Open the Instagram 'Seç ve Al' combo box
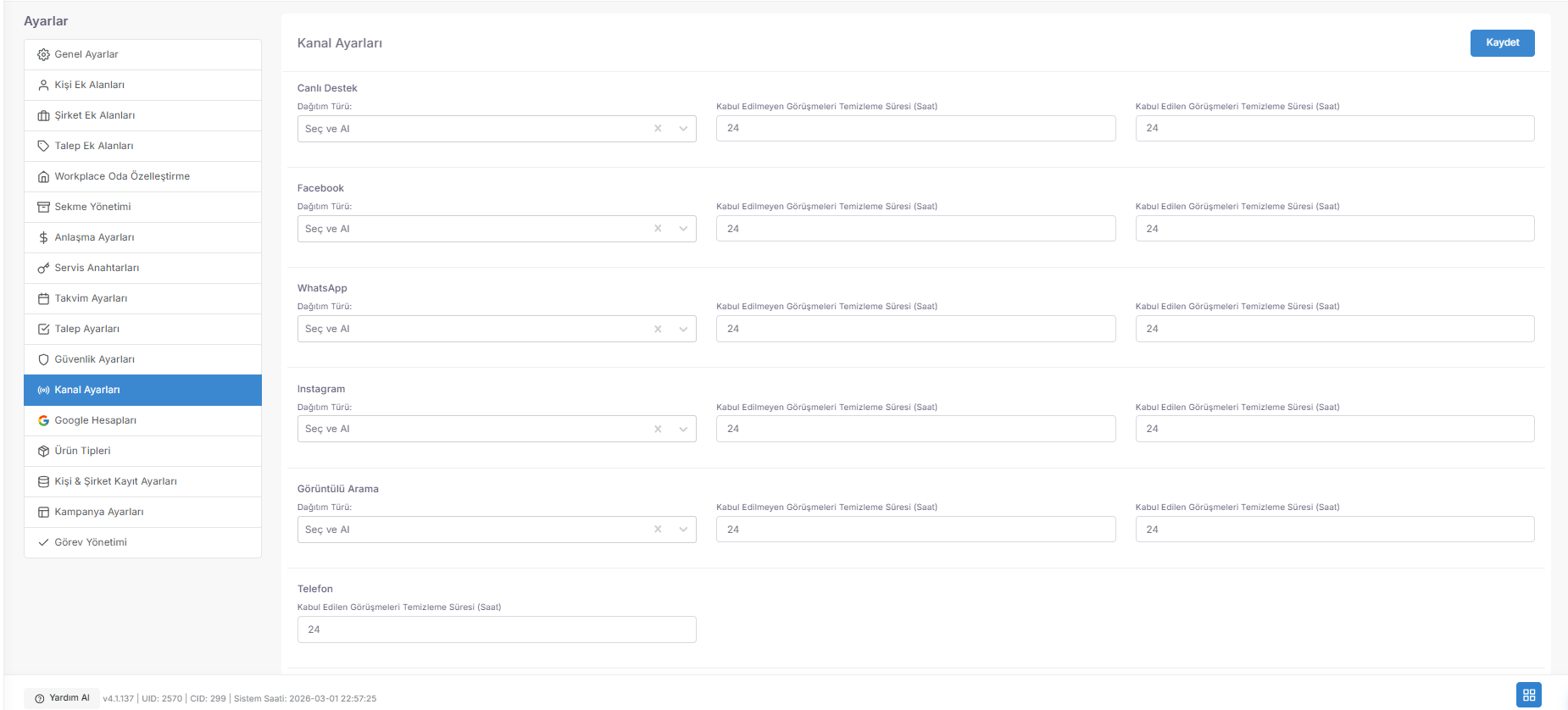This screenshot has width=1568, height=710. (x=497, y=429)
